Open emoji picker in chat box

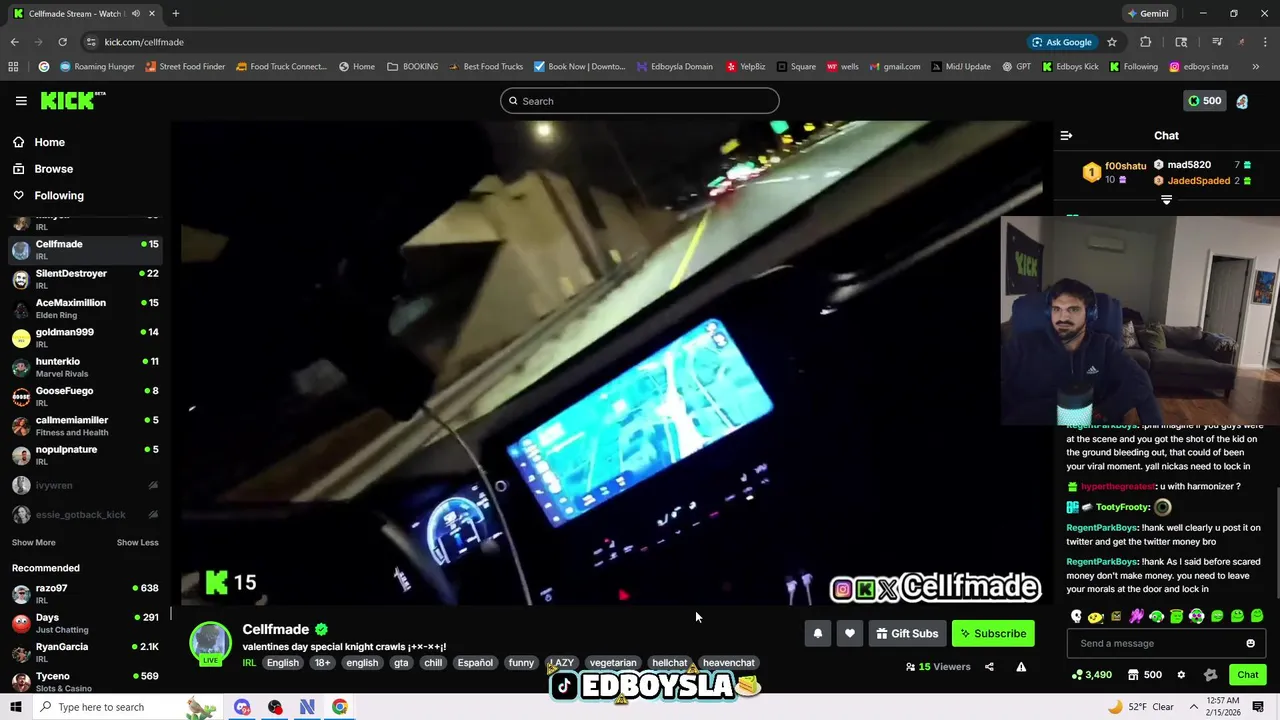(x=1250, y=643)
